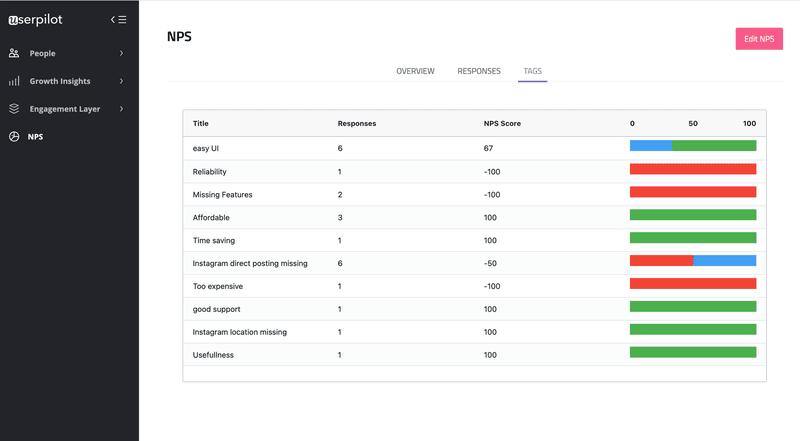Select the Missing Features tag row
This screenshot has width=800, height=441.
click(222, 194)
